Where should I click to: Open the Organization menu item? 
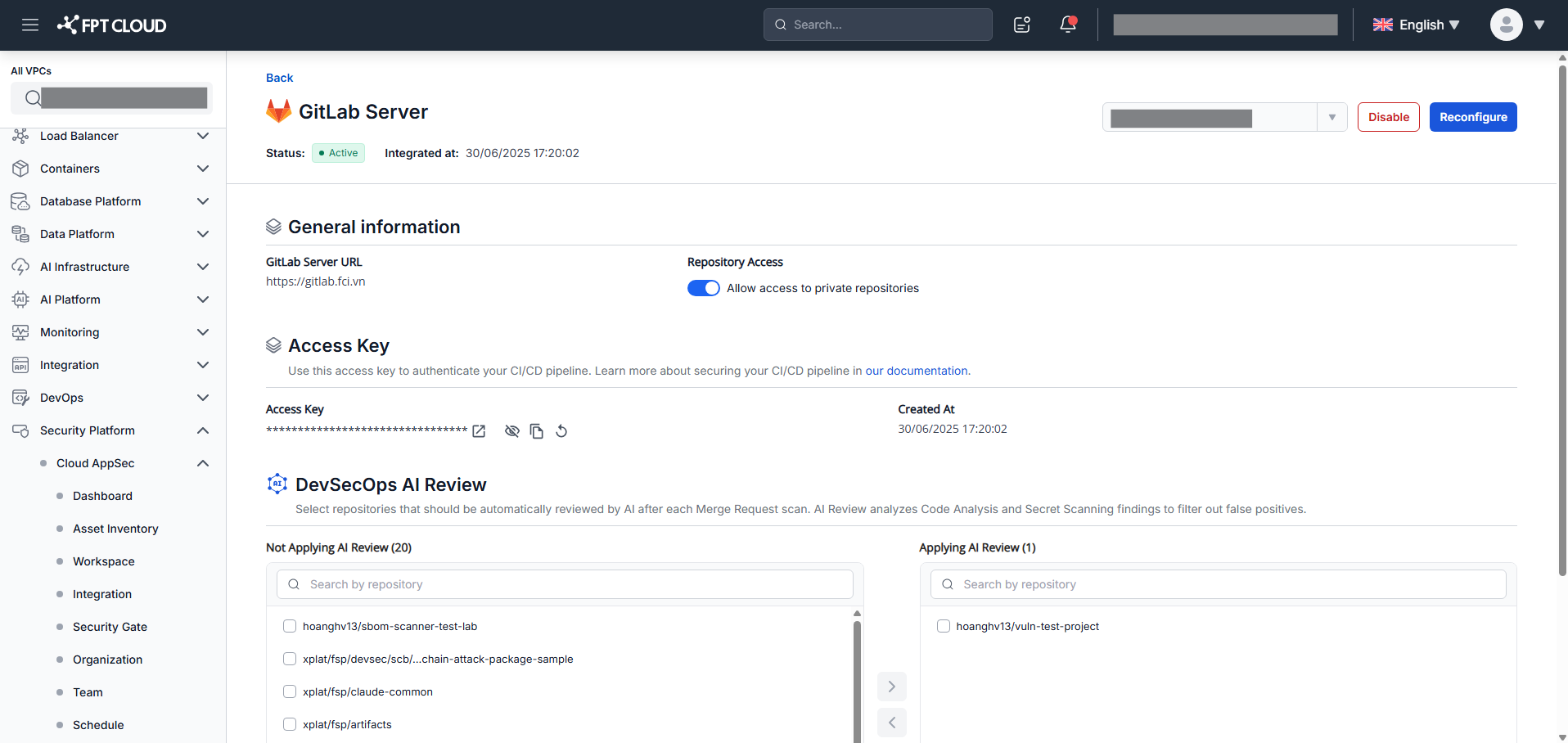107,660
